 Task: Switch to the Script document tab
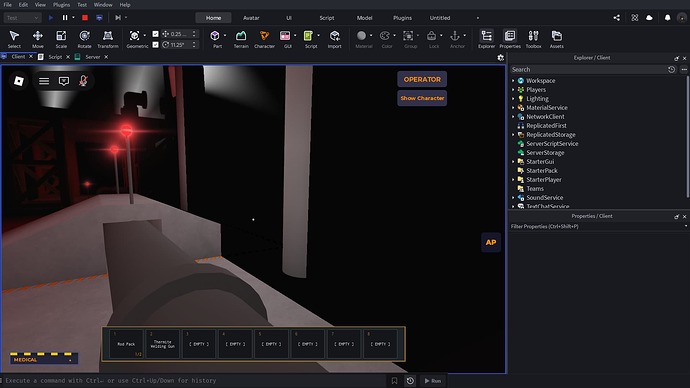(x=55, y=57)
